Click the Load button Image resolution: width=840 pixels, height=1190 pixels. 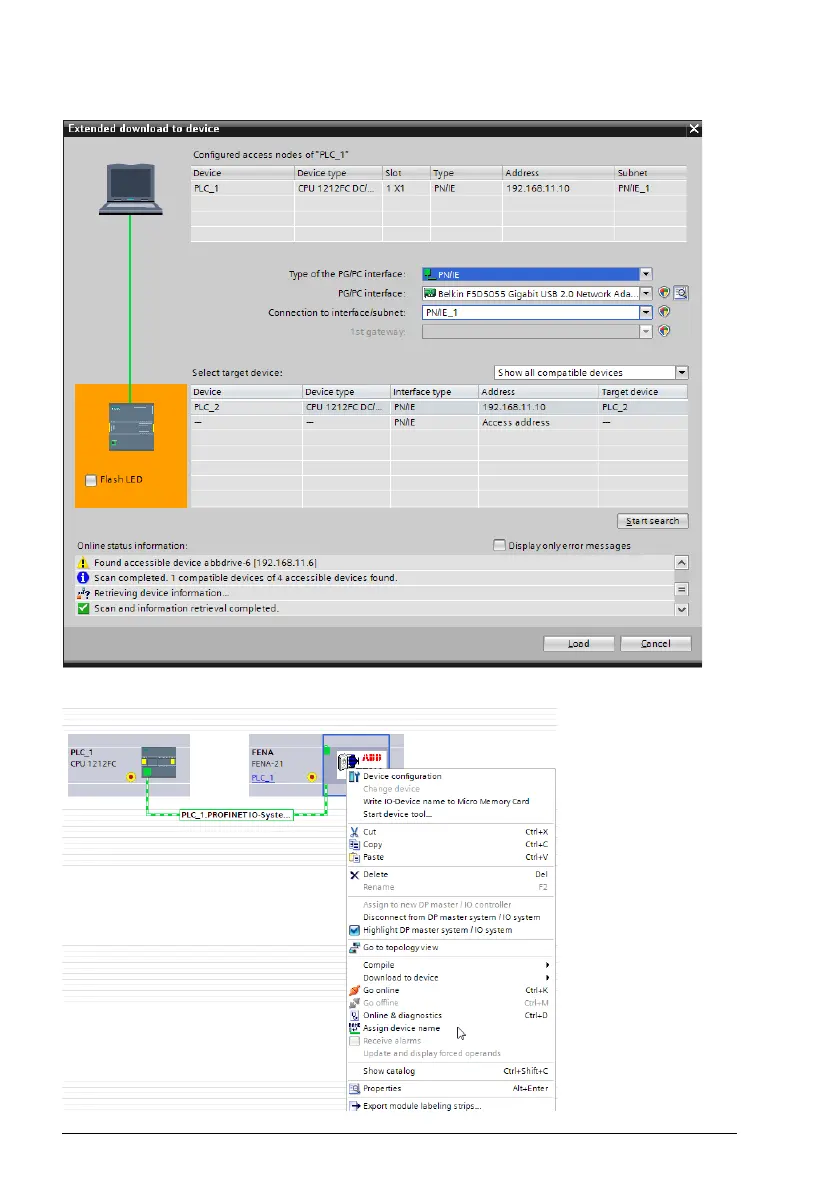coord(578,644)
